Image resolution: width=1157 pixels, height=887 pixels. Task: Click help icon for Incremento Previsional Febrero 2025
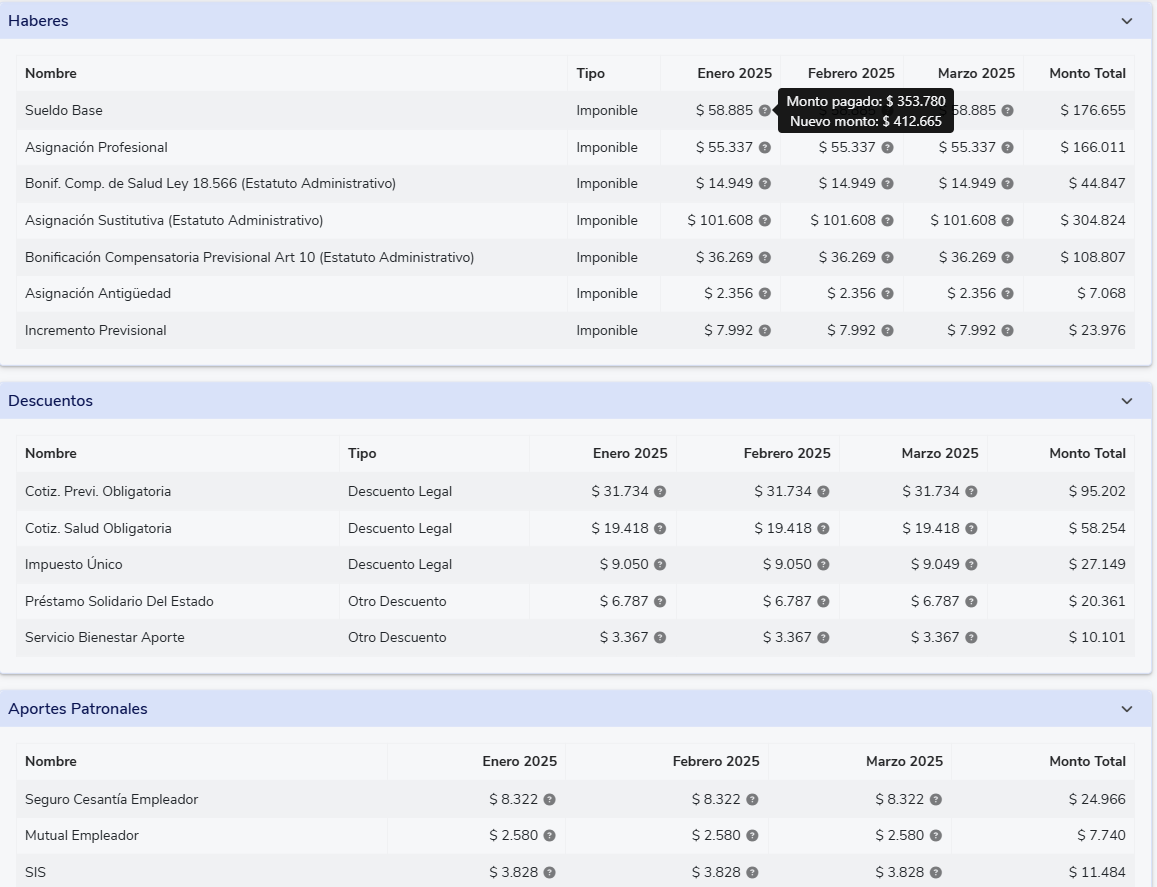[x=888, y=330]
